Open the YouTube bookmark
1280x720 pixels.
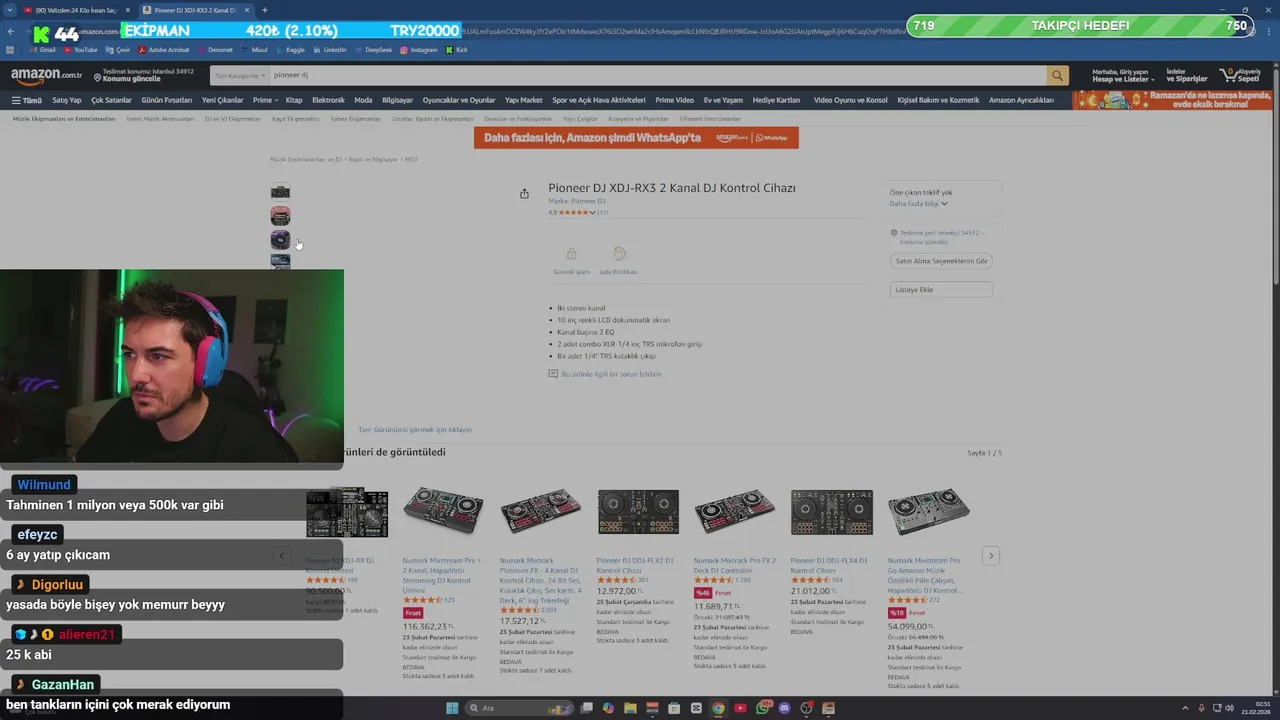(81, 49)
